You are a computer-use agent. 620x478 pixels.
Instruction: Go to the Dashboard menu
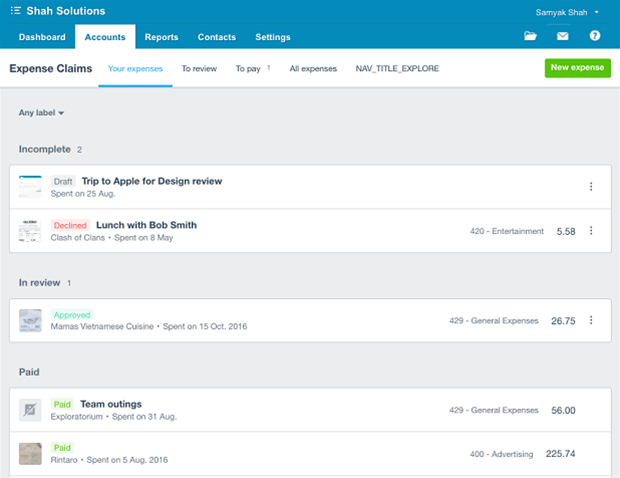[42, 37]
